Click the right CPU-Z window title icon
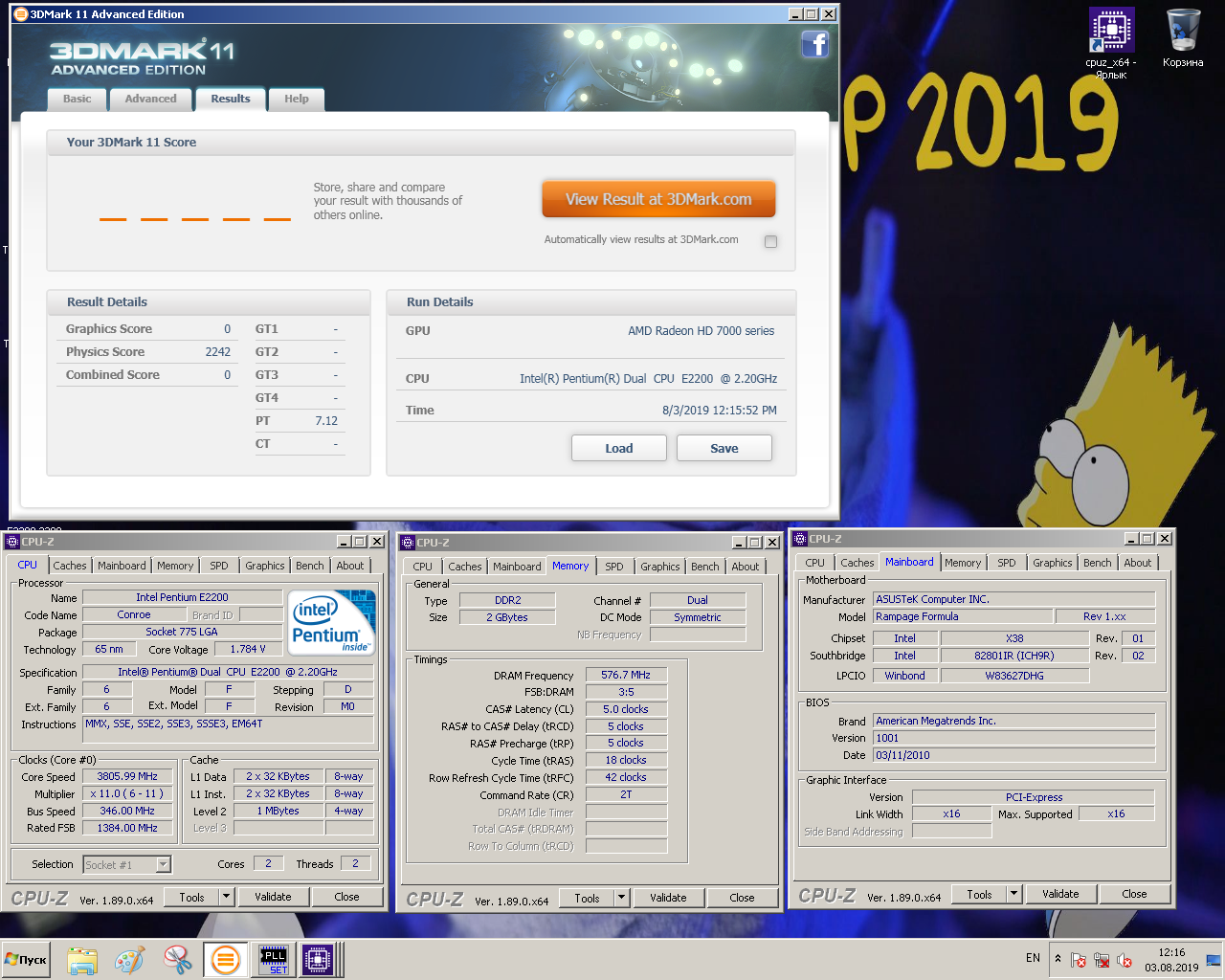Screen dimensions: 1225x980 click(x=800, y=539)
